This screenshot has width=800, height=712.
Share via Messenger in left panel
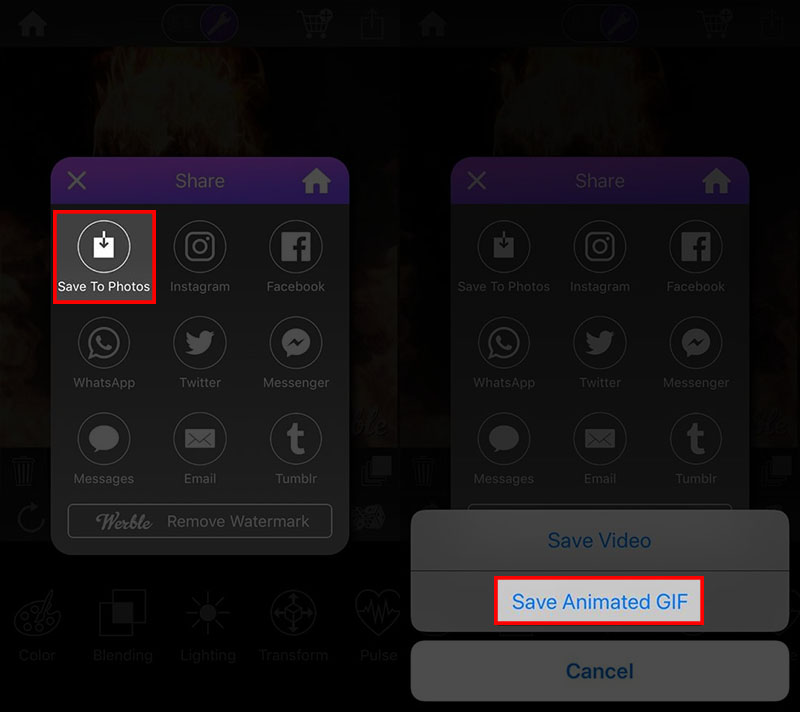[x=296, y=353]
